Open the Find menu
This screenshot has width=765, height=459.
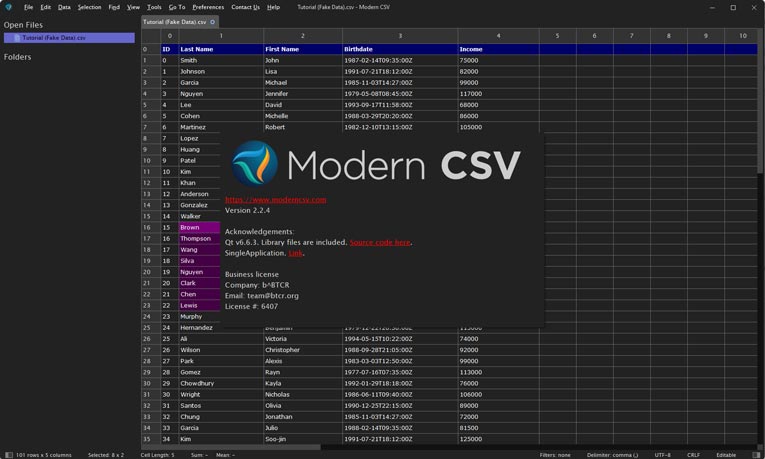tap(114, 7)
